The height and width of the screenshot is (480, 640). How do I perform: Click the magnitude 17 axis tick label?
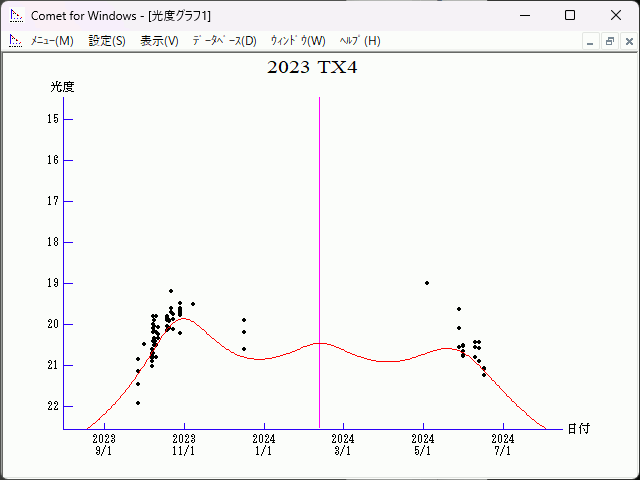[x=53, y=201]
